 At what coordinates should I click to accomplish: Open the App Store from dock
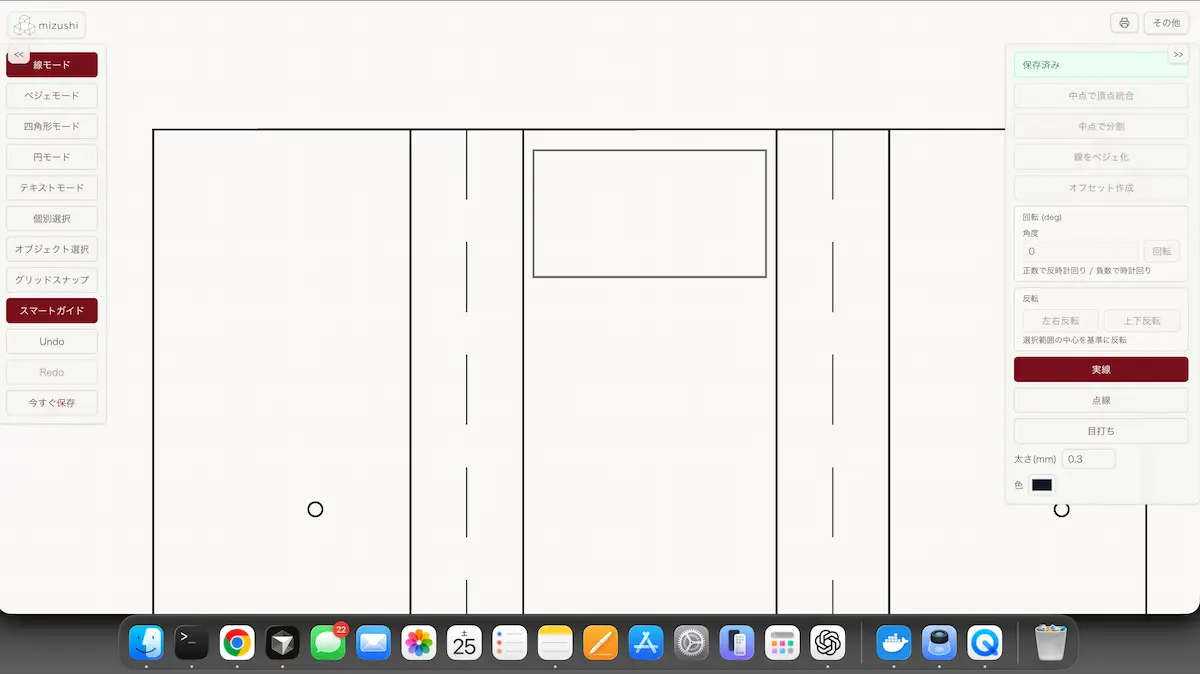click(x=646, y=642)
